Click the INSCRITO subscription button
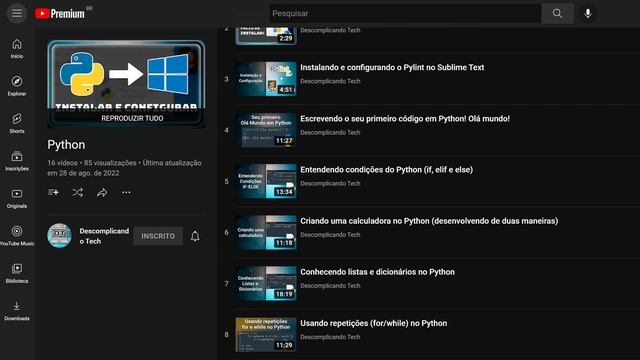 tap(158, 236)
